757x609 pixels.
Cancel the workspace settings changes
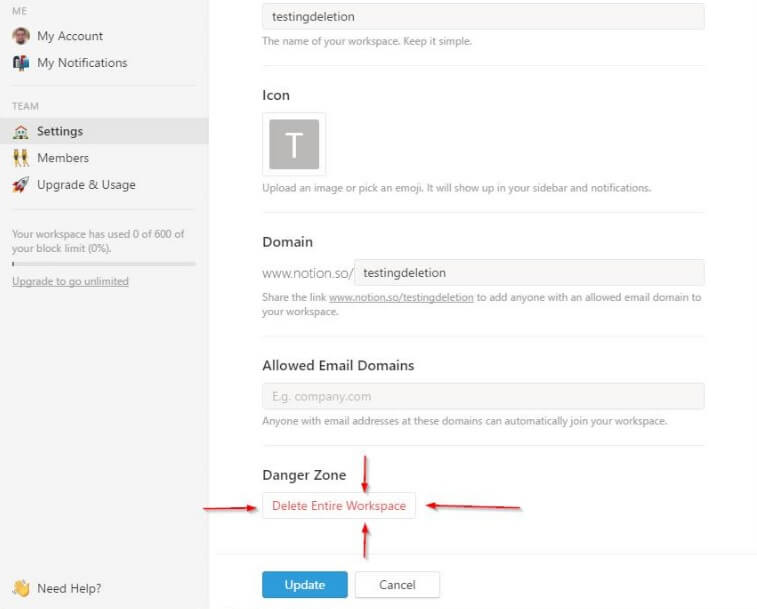click(x=397, y=584)
